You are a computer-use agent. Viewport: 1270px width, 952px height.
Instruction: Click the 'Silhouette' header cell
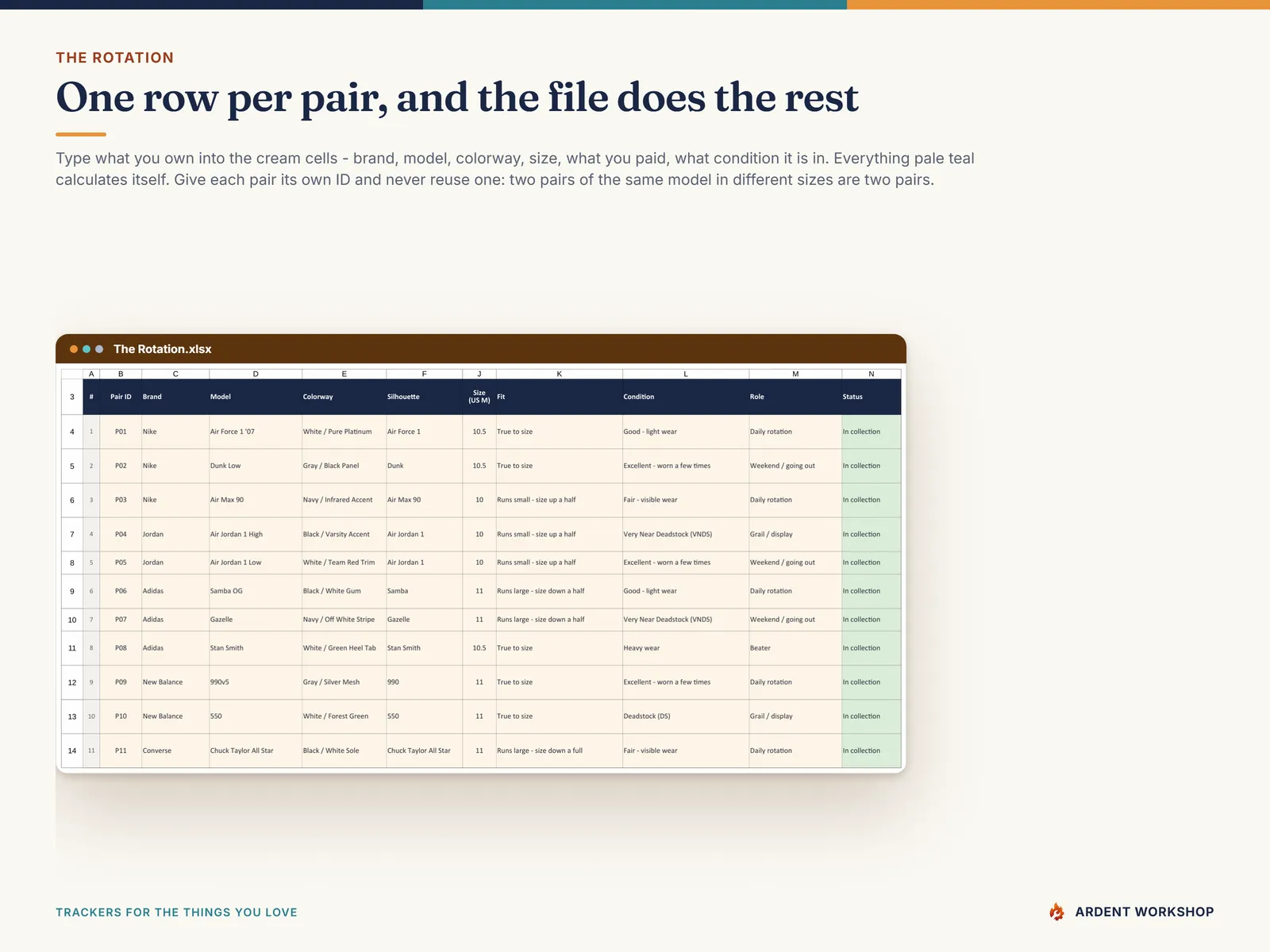tap(425, 397)
